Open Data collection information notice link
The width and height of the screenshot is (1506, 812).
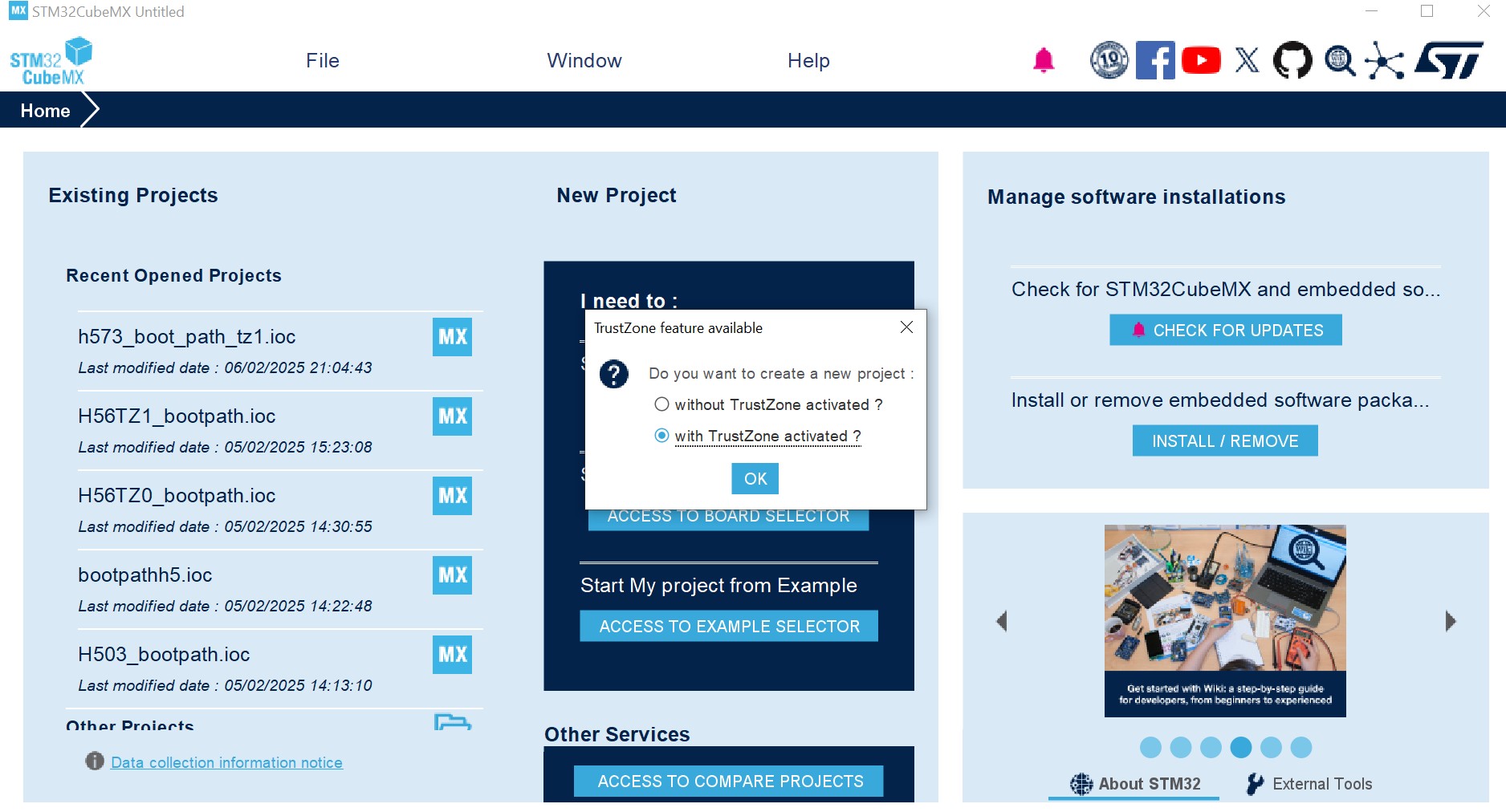click(x=226, y=762)
